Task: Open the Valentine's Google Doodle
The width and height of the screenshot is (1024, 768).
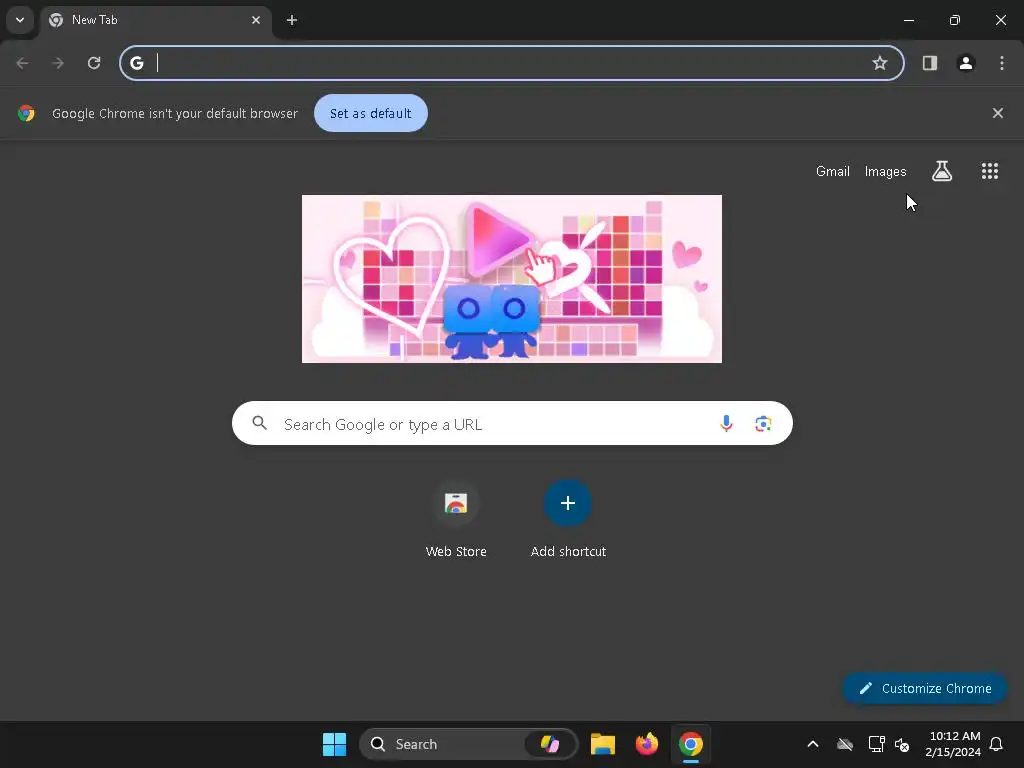Action: click(x=512, y=279)
